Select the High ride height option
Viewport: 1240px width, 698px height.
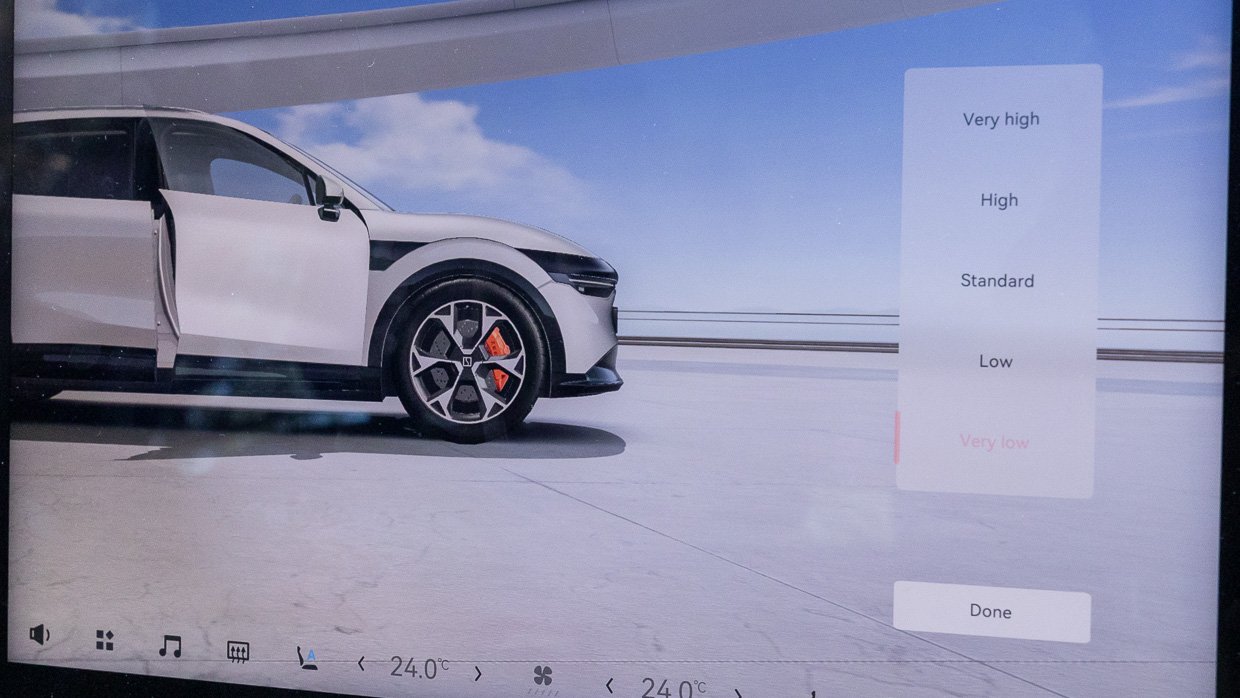999,200
